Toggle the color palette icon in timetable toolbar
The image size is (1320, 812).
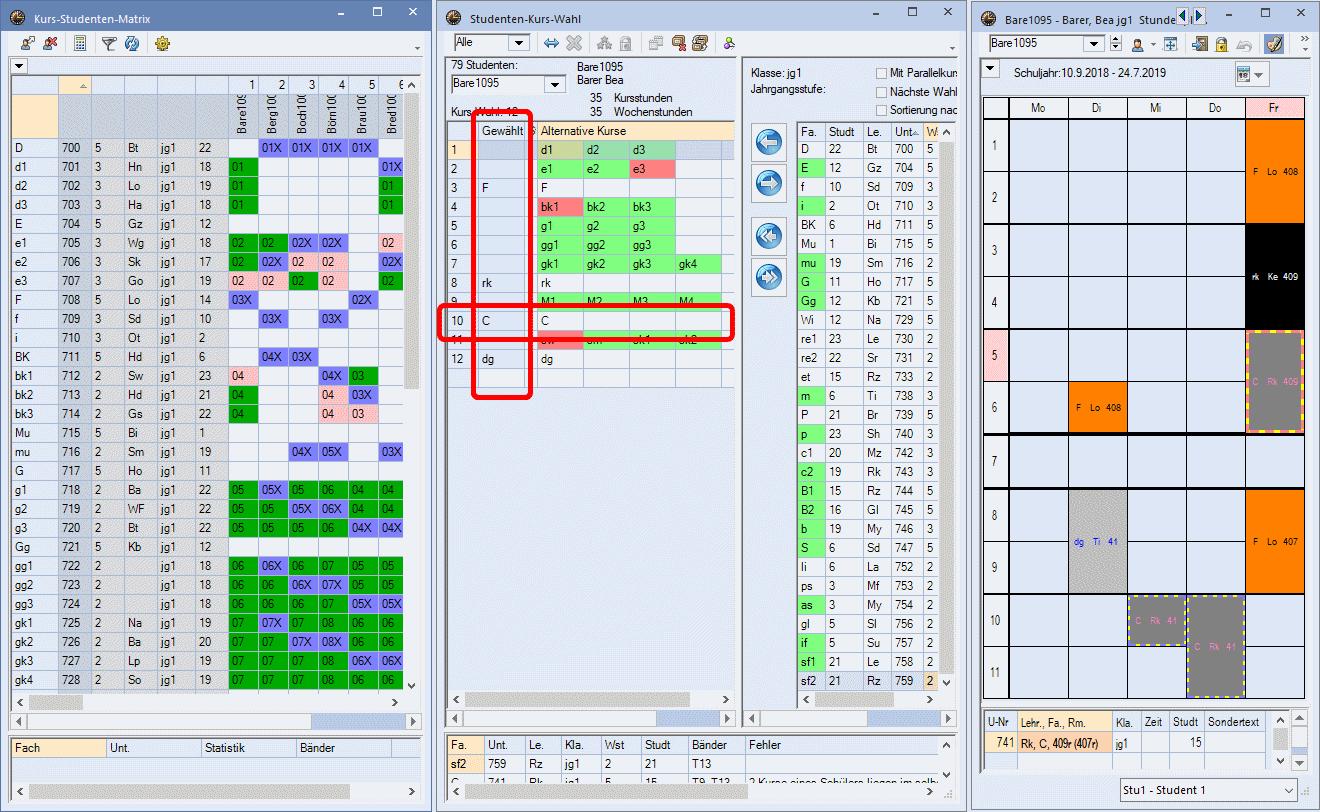pyautogui.click(x=1273, y=44)
